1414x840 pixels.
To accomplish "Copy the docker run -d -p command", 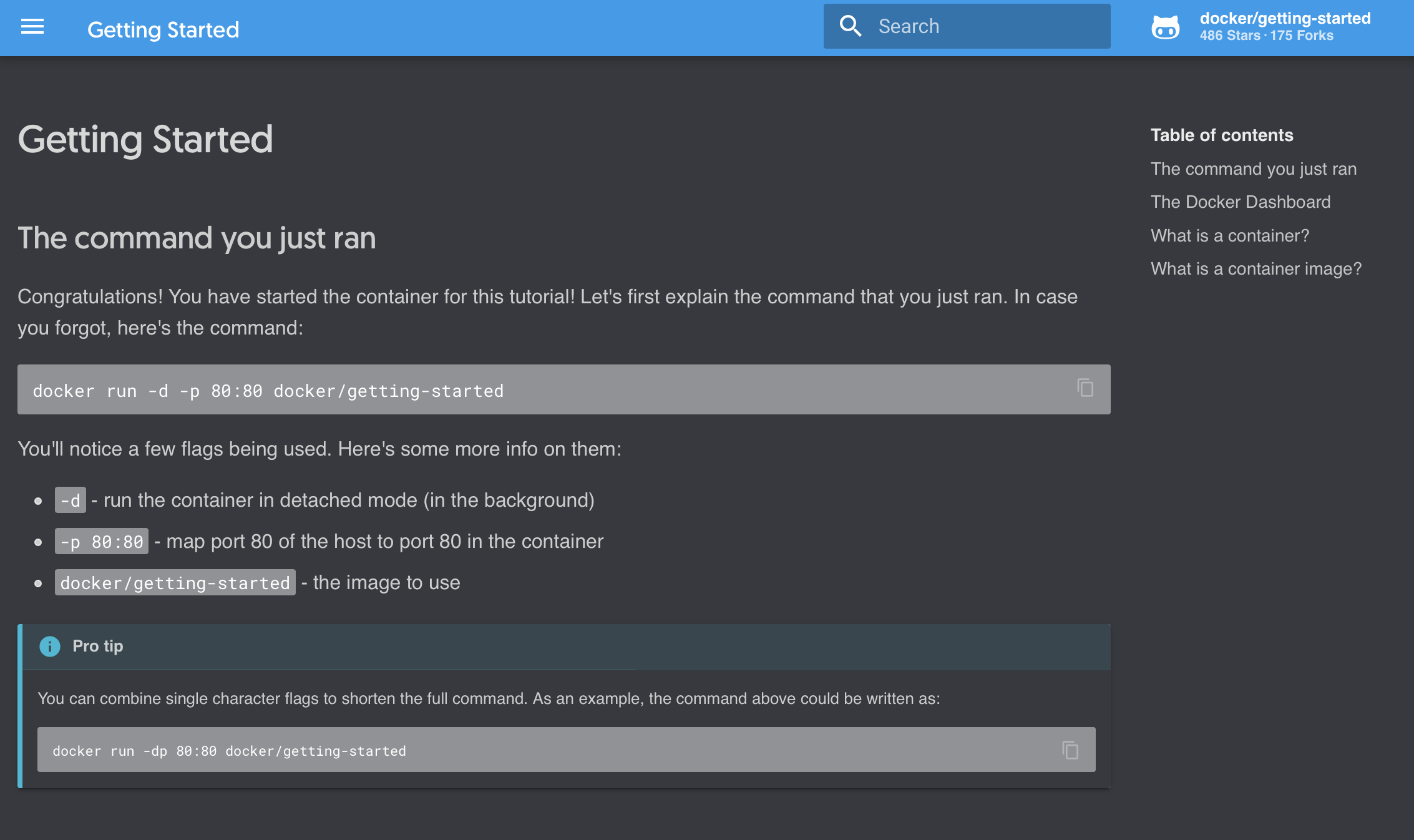I will tap(1085, 388).
